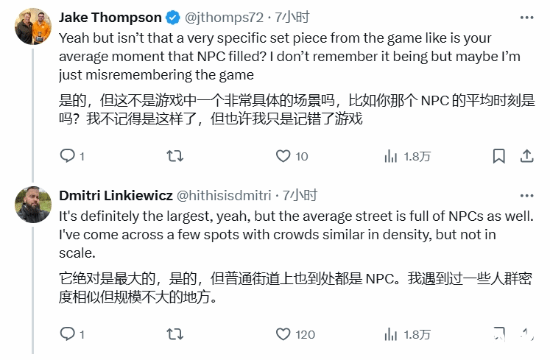Visit the @jthomps72 handle
This screenshot has width=550, height=360.
coord(224,17)
